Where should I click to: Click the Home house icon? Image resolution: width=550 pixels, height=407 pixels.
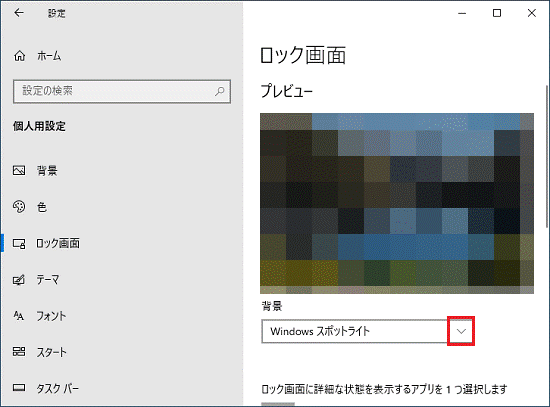coord(19,56)
